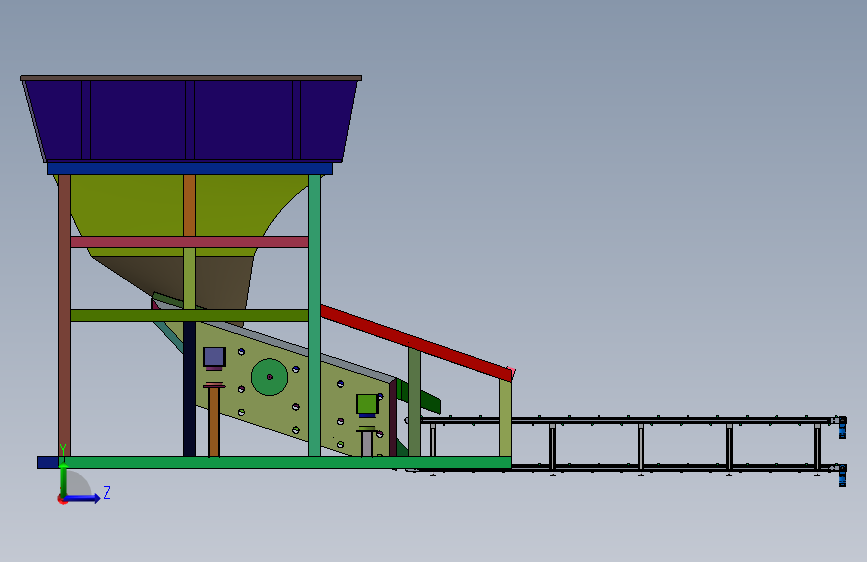
Task: Click the Z axis arrow of the triad
Action: point(83,498)
